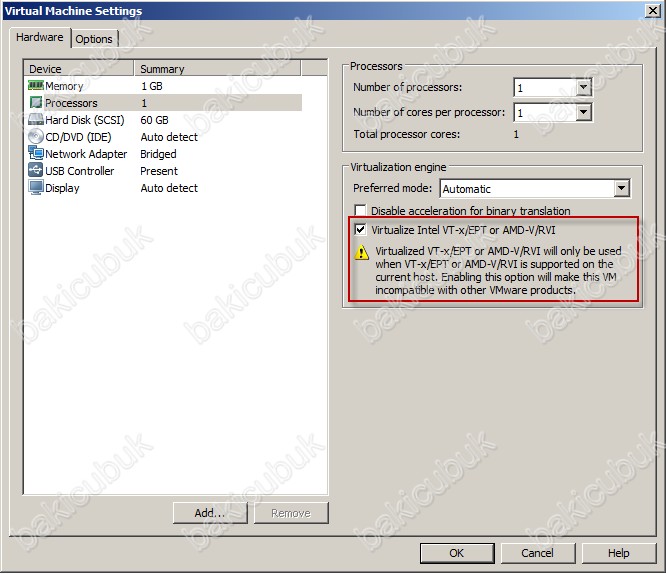
Task: Click Auto detect summary for Display
Action: tap(169, 188)
